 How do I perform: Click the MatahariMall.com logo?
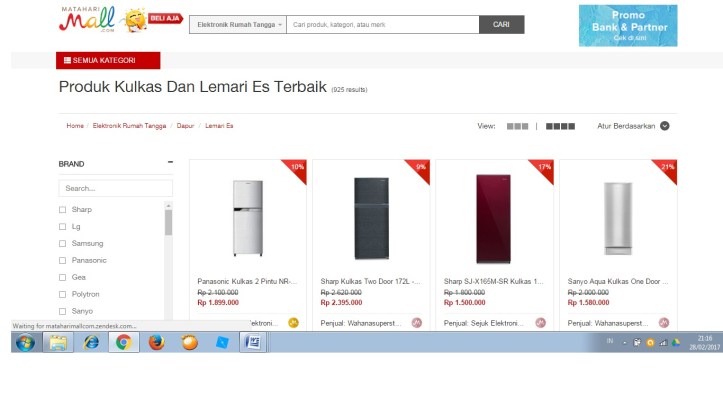click(x=87, y=19)
